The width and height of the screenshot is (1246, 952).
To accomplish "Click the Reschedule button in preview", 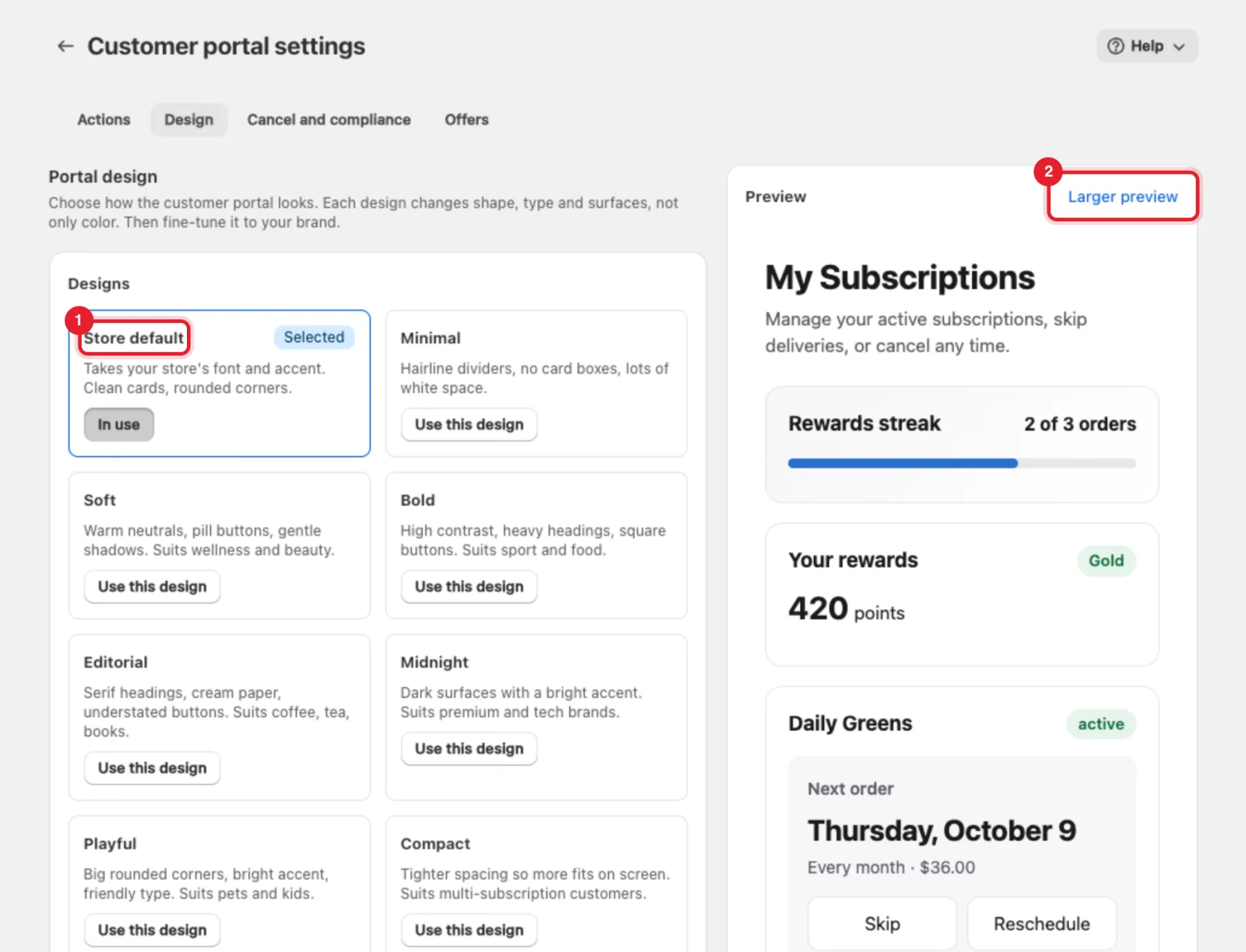I will pos(1042,924).
